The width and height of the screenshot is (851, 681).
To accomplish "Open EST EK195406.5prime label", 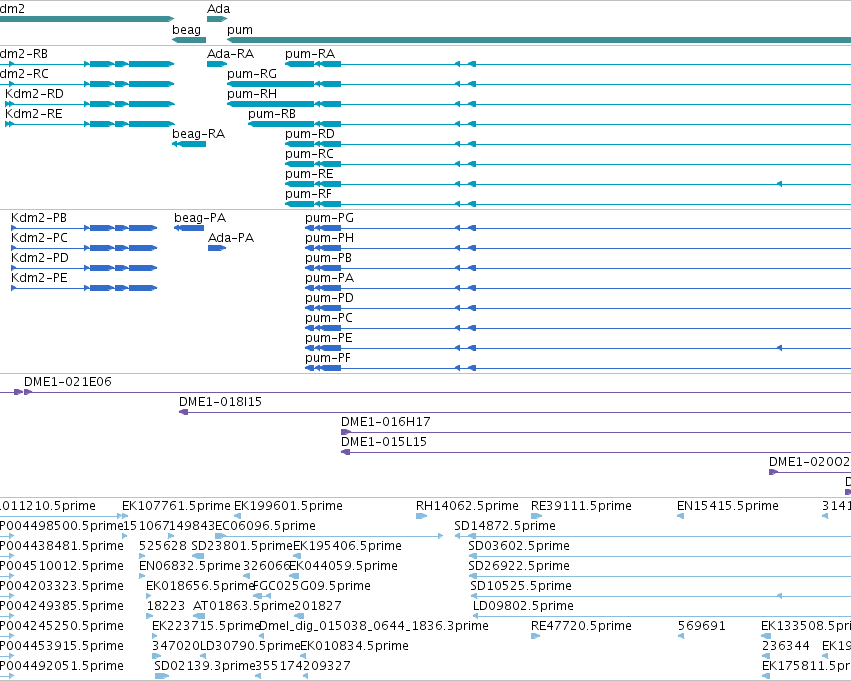I will tap(347, 546).
